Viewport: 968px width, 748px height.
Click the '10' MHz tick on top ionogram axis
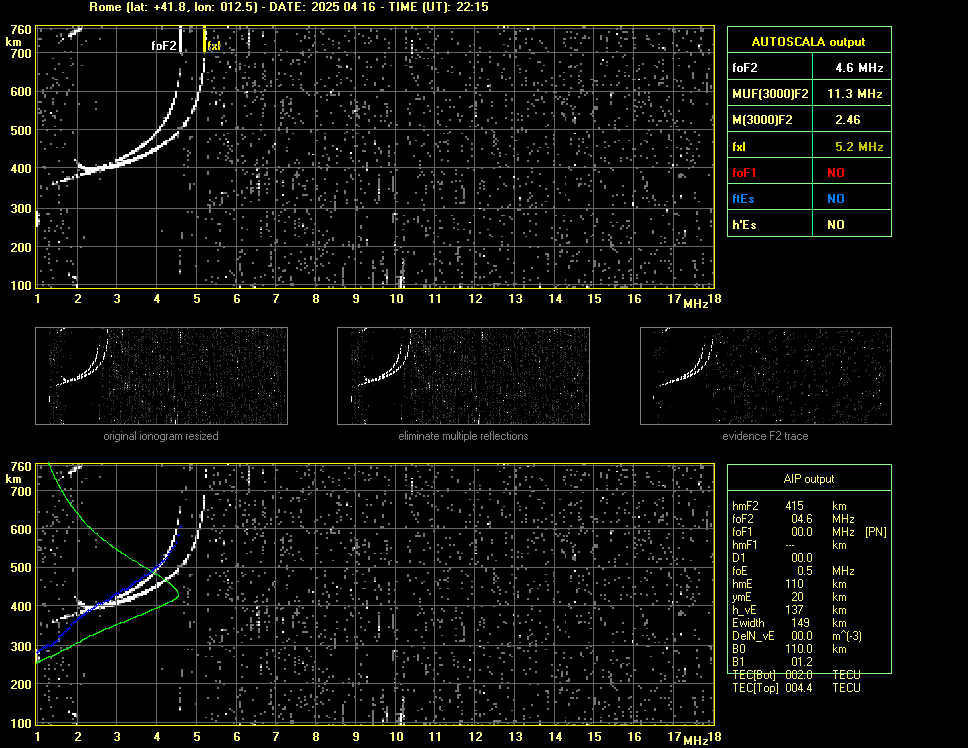(396, 299)
